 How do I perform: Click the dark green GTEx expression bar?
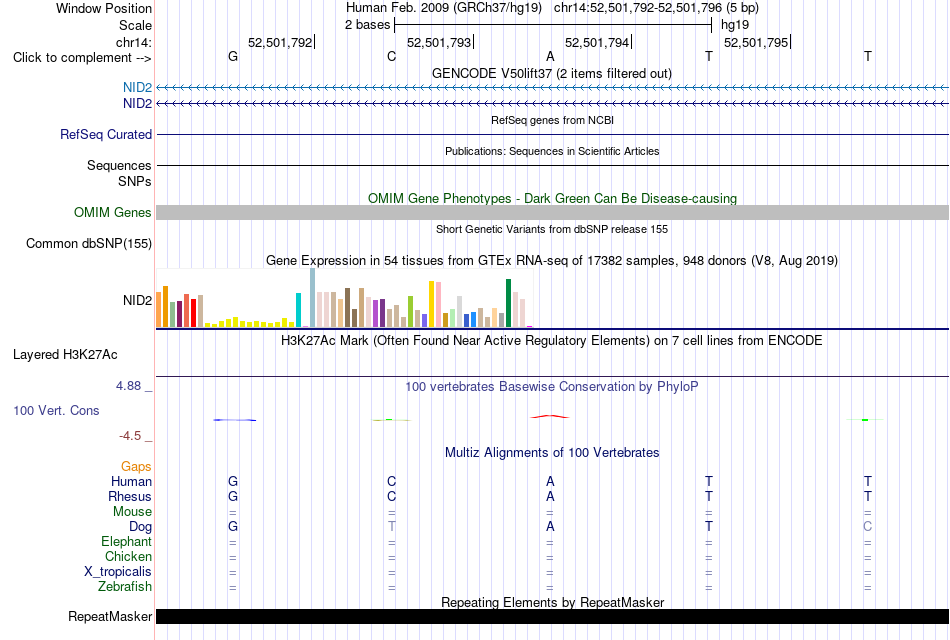[x=509, y=303]
